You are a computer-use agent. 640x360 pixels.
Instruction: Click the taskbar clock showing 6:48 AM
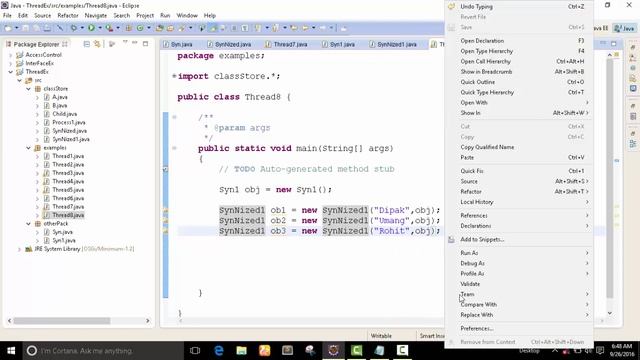622,350
